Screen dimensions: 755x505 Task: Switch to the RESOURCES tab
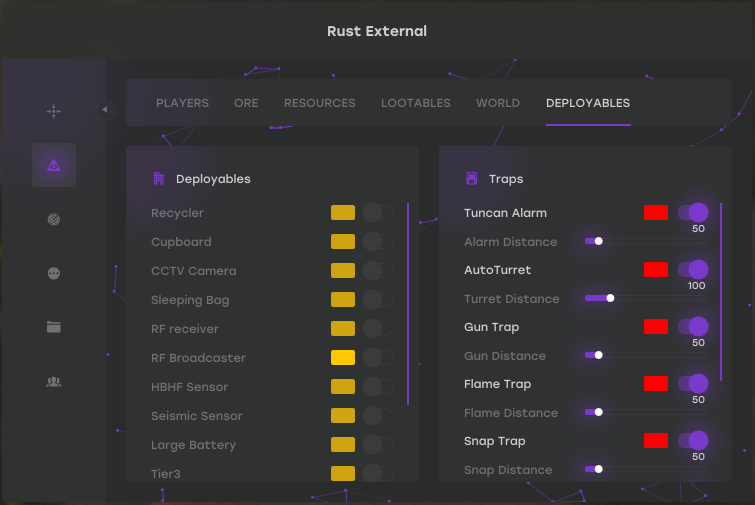[x=319, y=103]
